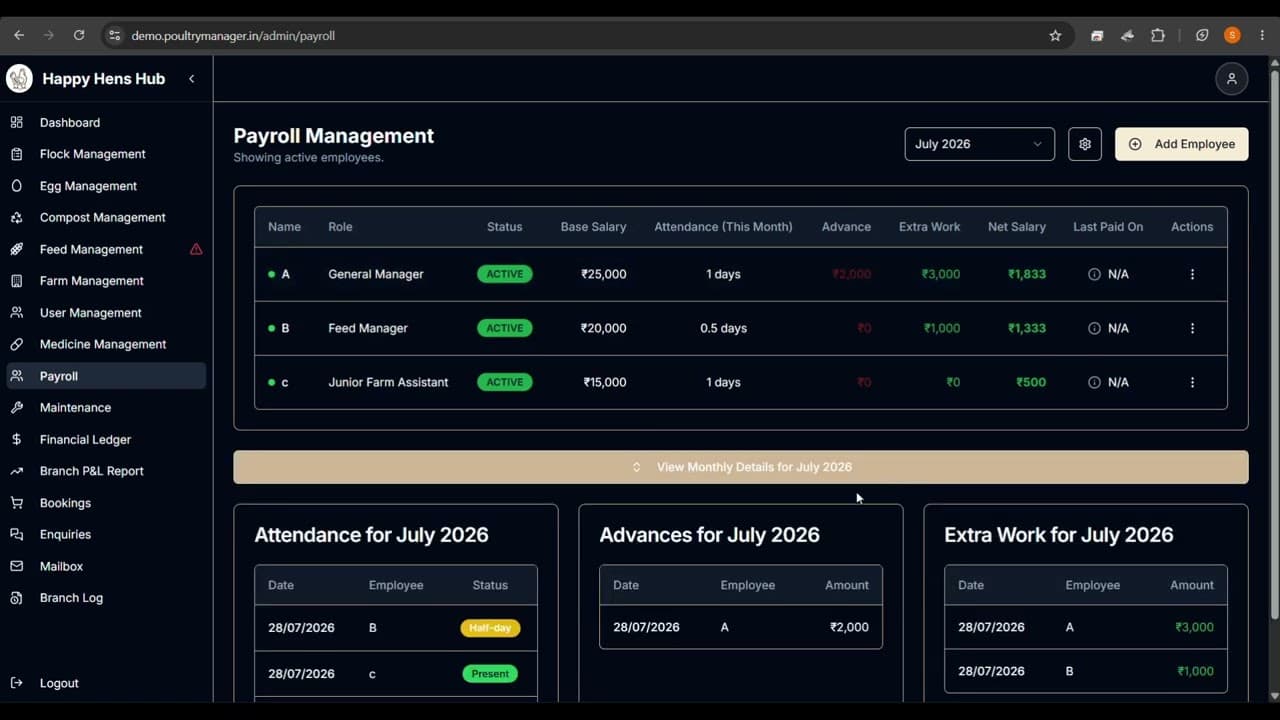Open actions menu for Feed Manager B
Viewport: 1280px width, 720px height.
[x=1192, y=328]
